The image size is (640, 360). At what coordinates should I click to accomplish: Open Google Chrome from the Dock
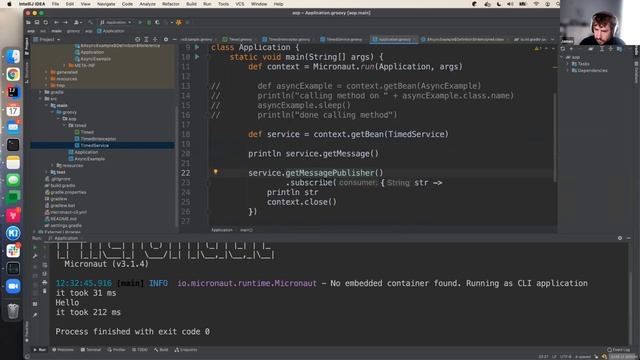[x=13, y=74]
